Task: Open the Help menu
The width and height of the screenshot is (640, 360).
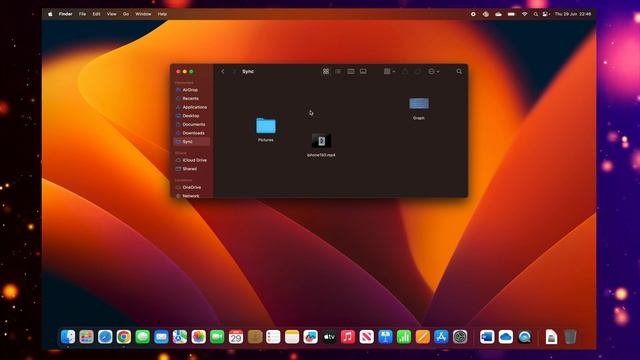Action: (x=162, y=14)
